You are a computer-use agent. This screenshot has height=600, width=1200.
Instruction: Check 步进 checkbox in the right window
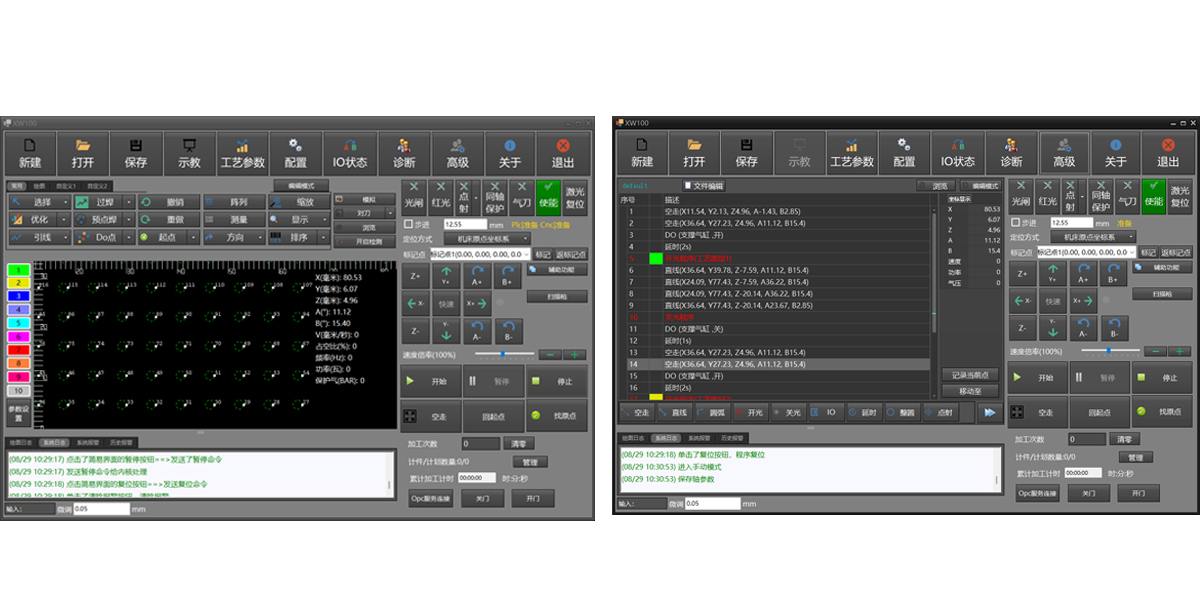(1016, 222)
